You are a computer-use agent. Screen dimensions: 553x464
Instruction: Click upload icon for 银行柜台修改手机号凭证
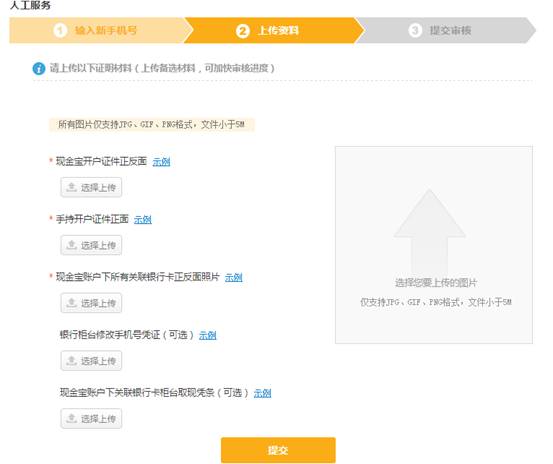(x=72, y=360)
